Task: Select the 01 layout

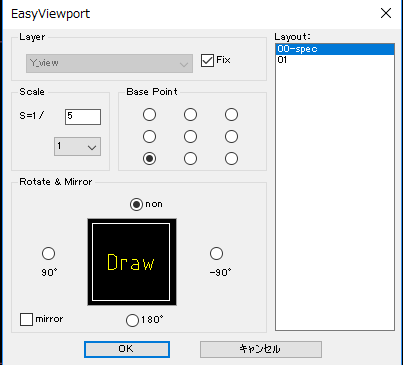Action: (335, 60)
